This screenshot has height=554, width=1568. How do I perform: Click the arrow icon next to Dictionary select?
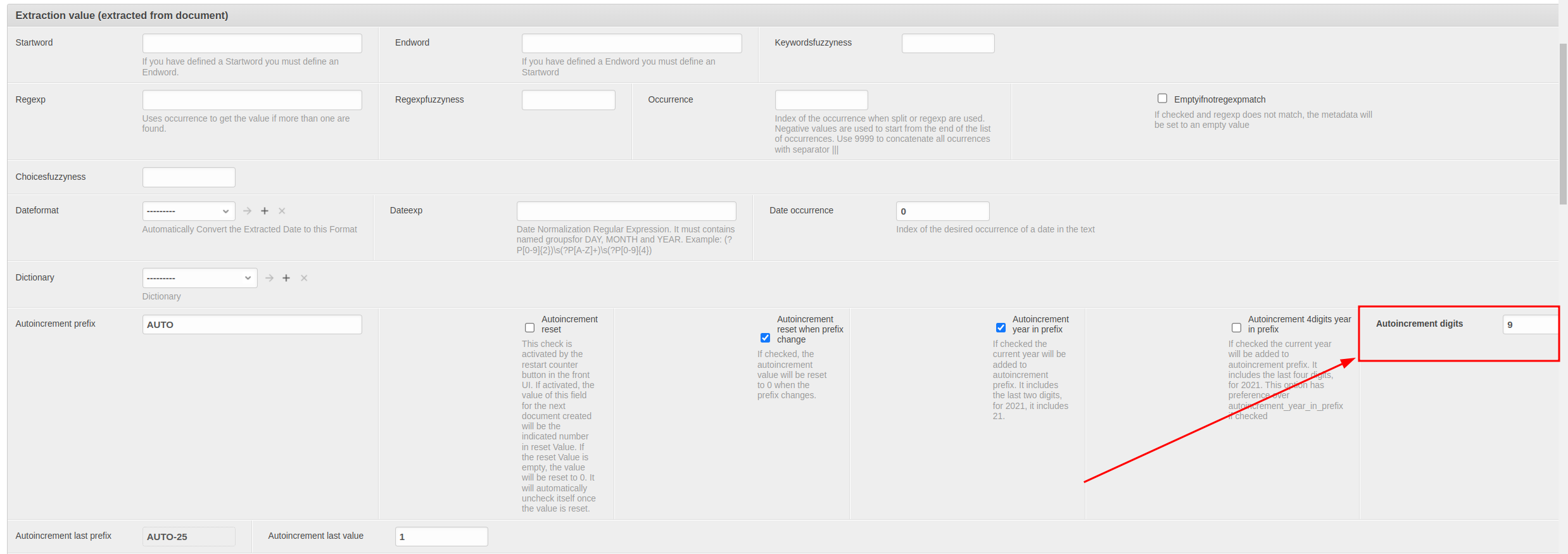coord(270,278)
